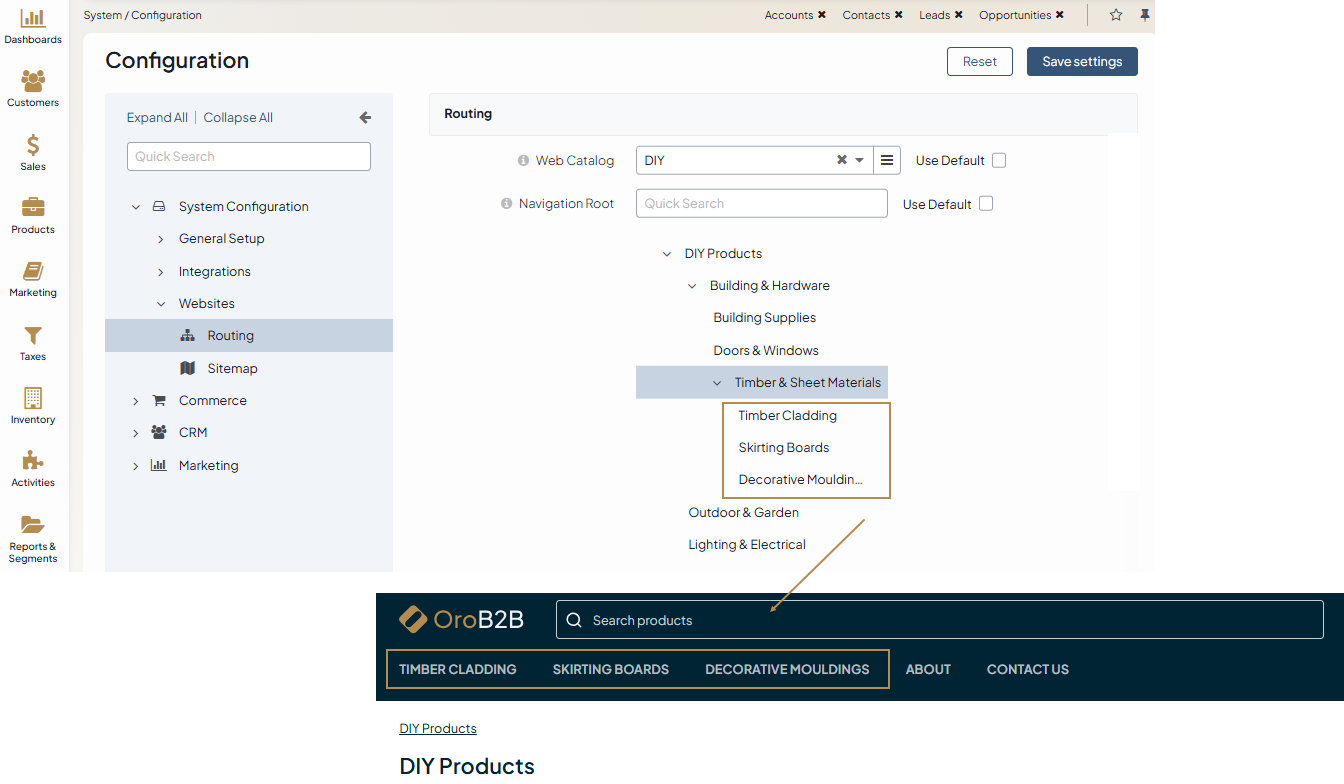This screenshot has height=784, width=1344.
Task: Open the About storefront menu item
Action: point(928,670)
